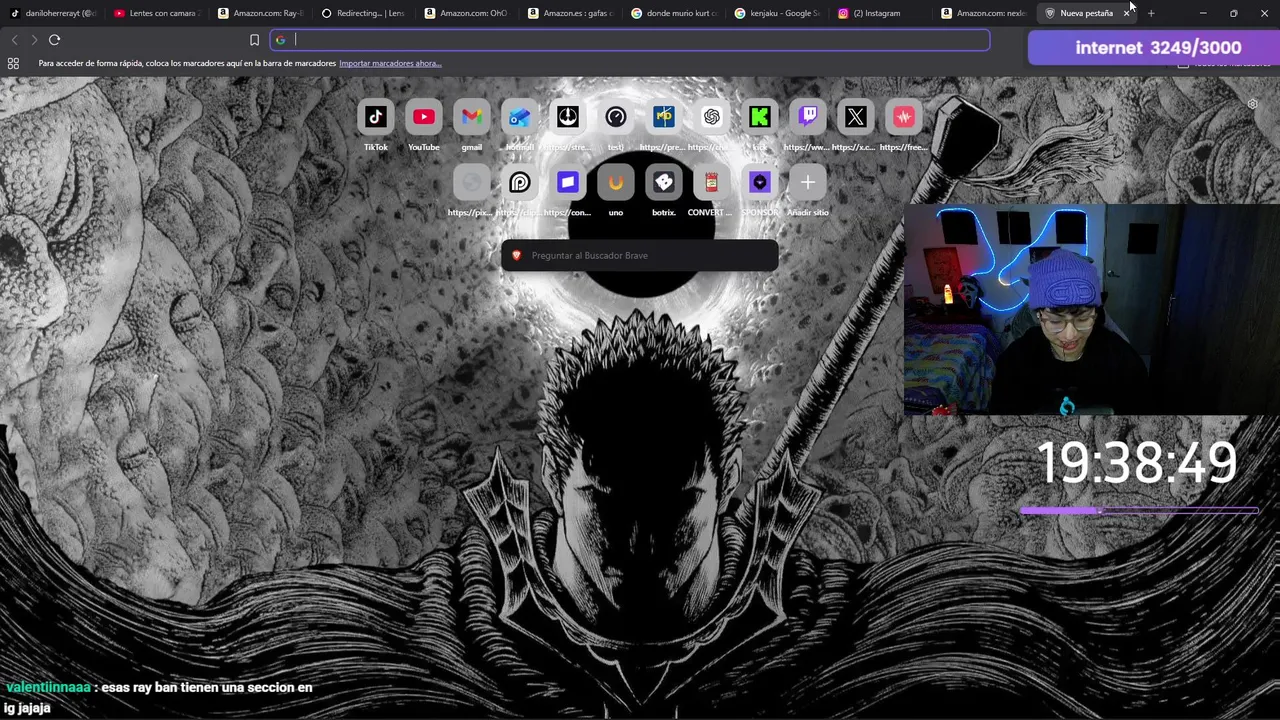The height and width of the screenshot is (720, 1280).
Task: Switch to the kenjaku - Google Search tab
Action: tap(777, 13)
